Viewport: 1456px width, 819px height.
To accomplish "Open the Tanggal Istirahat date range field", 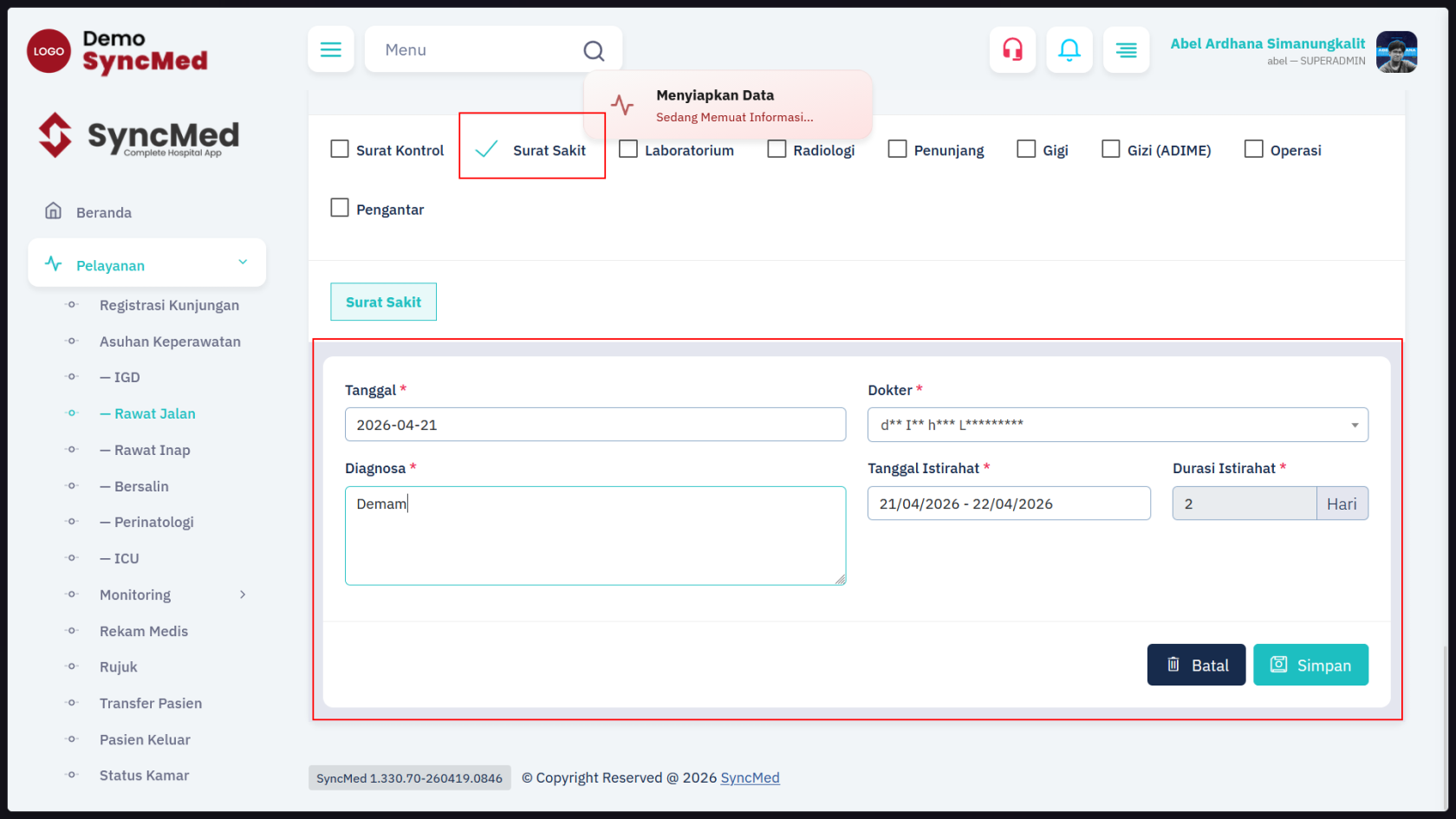I will pyautogui.click(x=1009, y=504).
